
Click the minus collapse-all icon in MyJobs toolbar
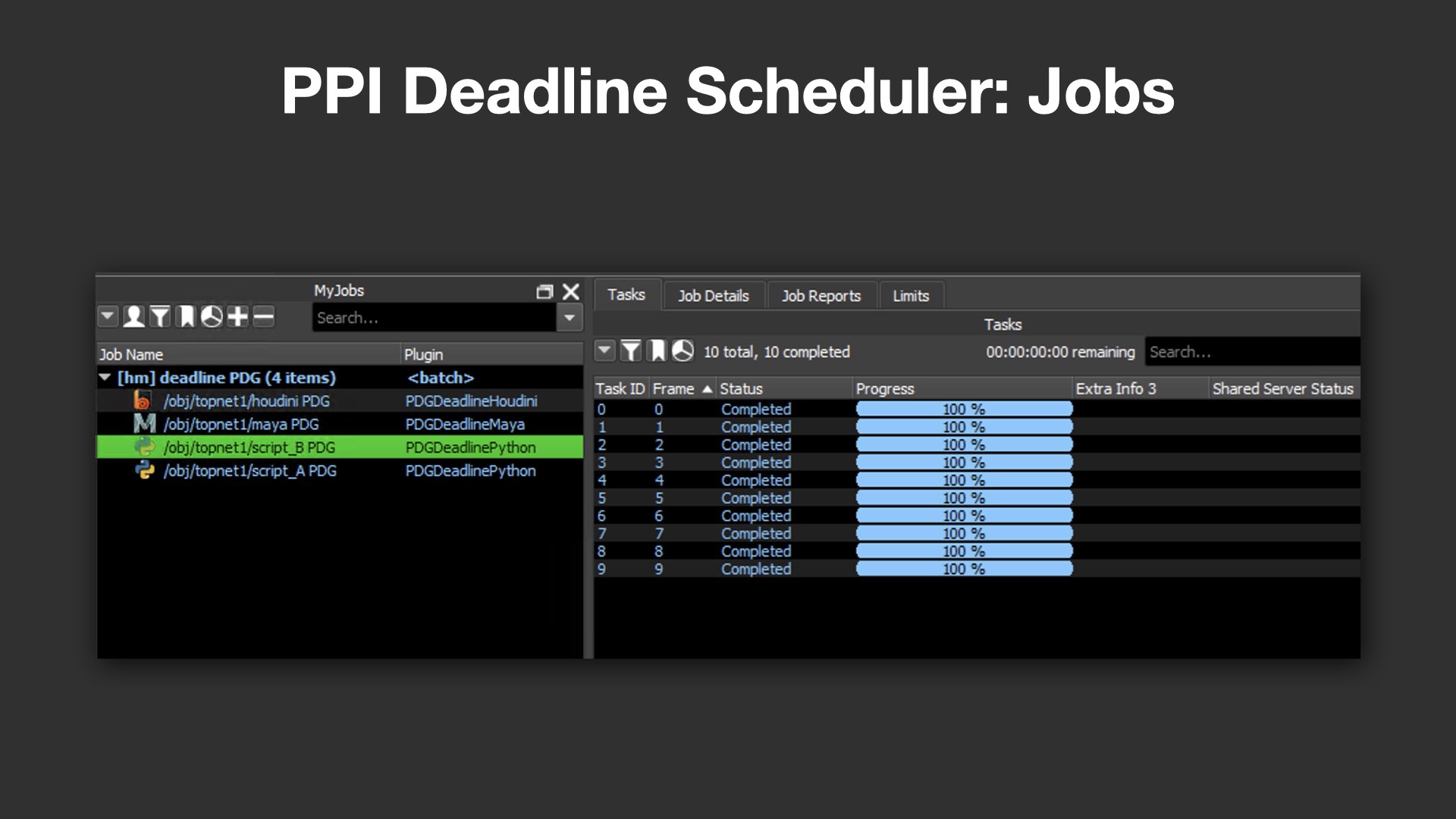click(263, 316)
